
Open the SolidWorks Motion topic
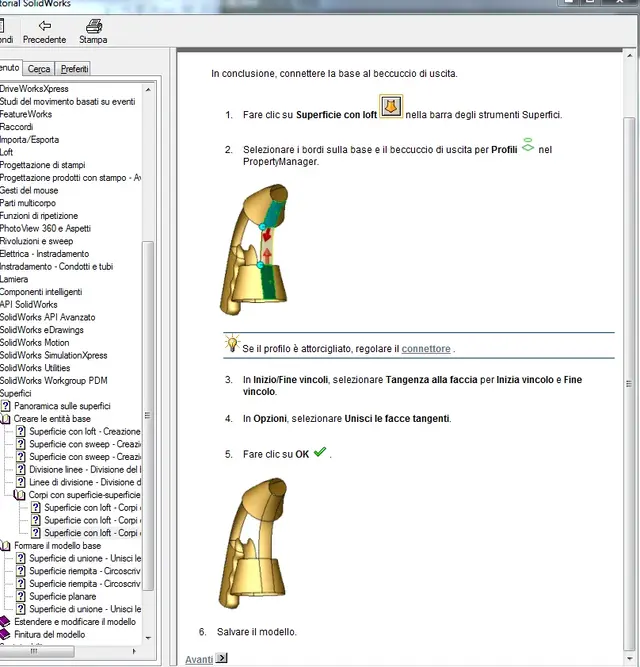pos(34,342)
